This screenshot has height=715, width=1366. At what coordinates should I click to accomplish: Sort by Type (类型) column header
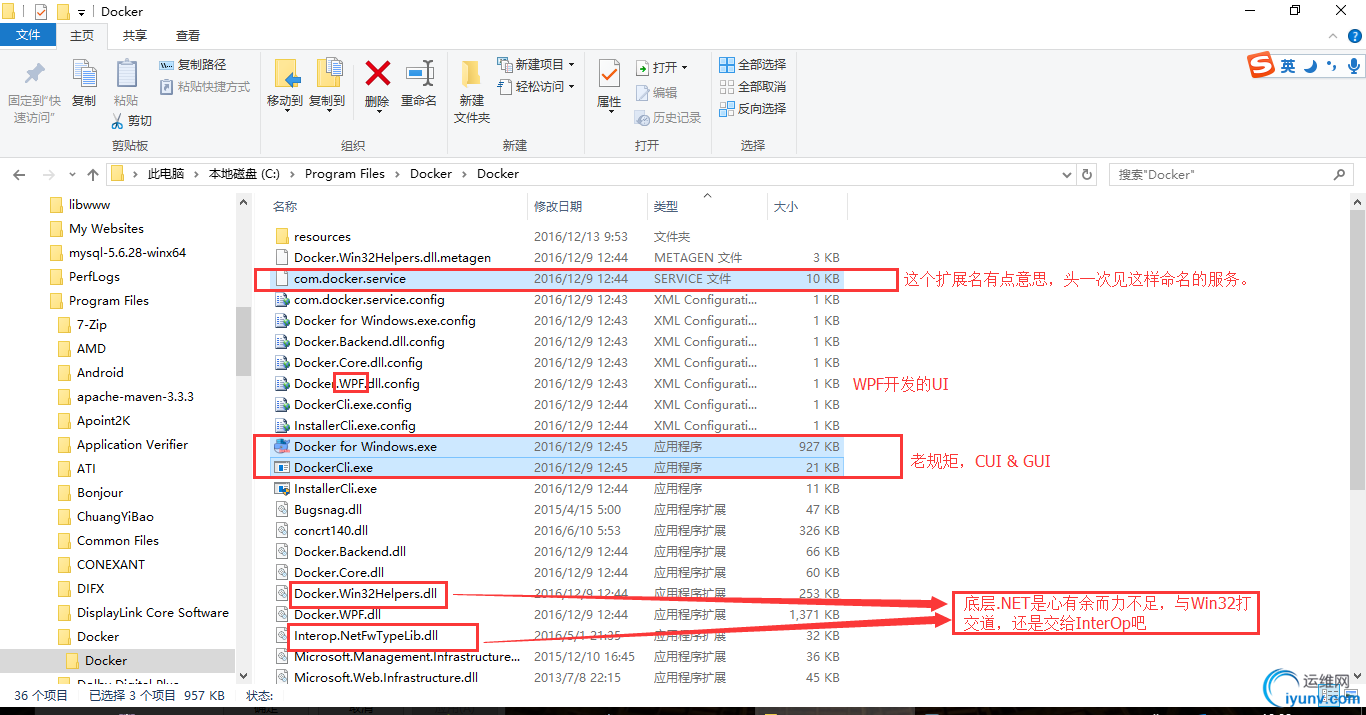click(x=707, y=206)
